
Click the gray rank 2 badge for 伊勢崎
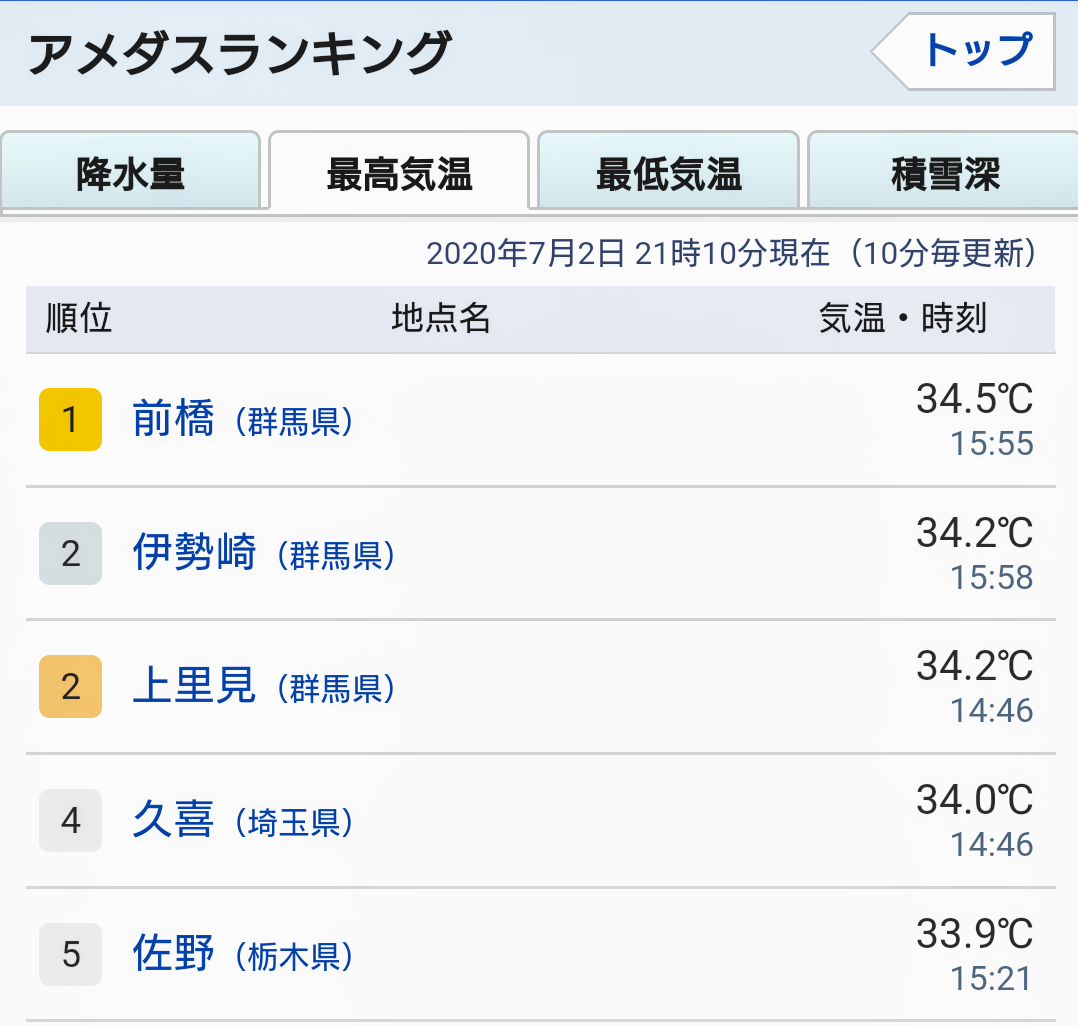click(x=71, y=554)
